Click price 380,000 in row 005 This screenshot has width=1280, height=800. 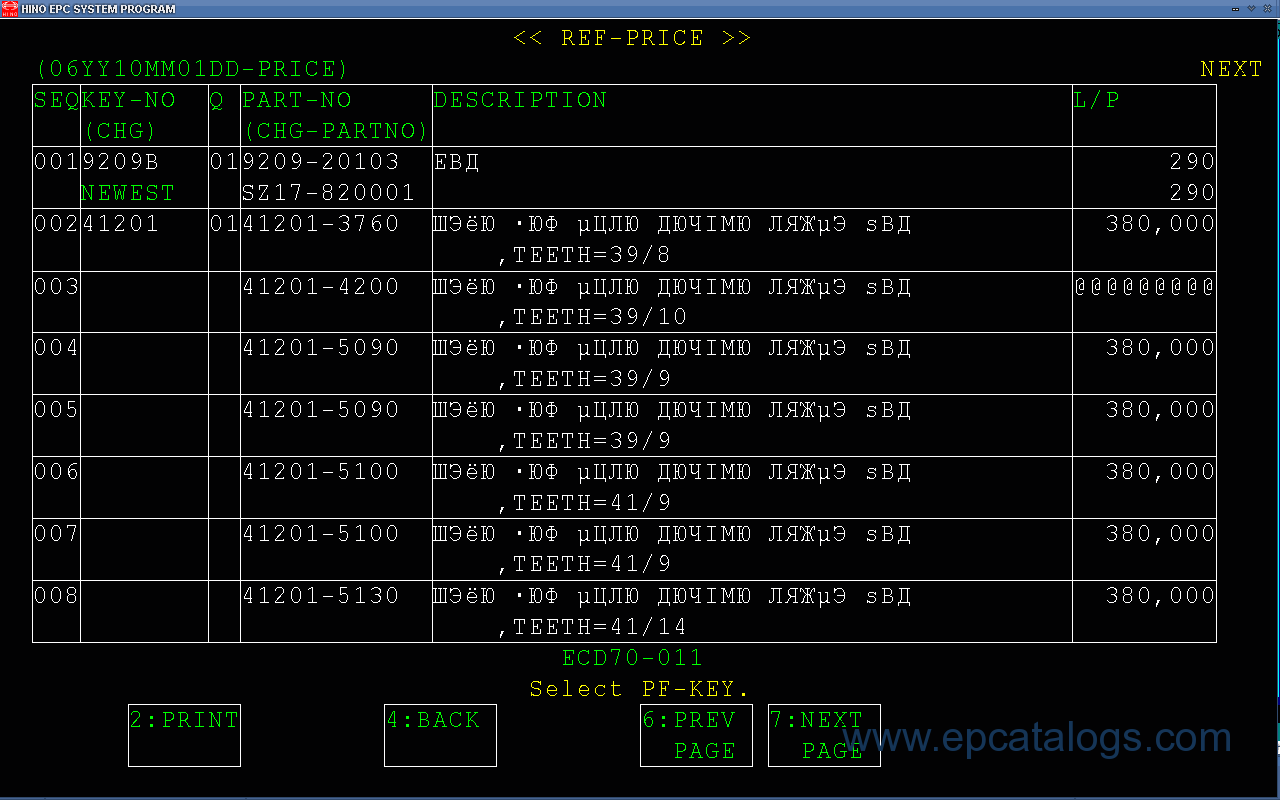click(1160, 410)
